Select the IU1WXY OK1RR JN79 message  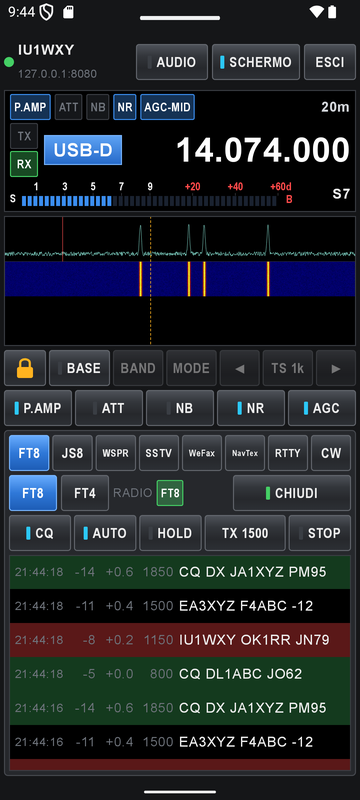[x=180, y=640]
